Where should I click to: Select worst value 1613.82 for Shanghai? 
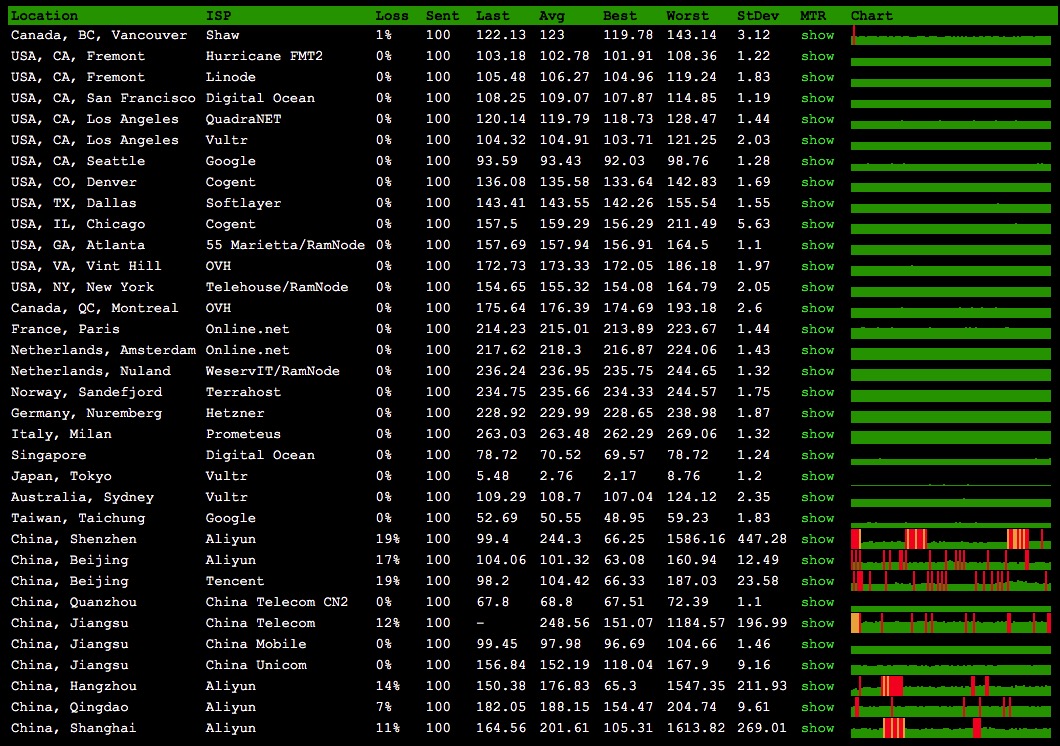click(696, 728)
